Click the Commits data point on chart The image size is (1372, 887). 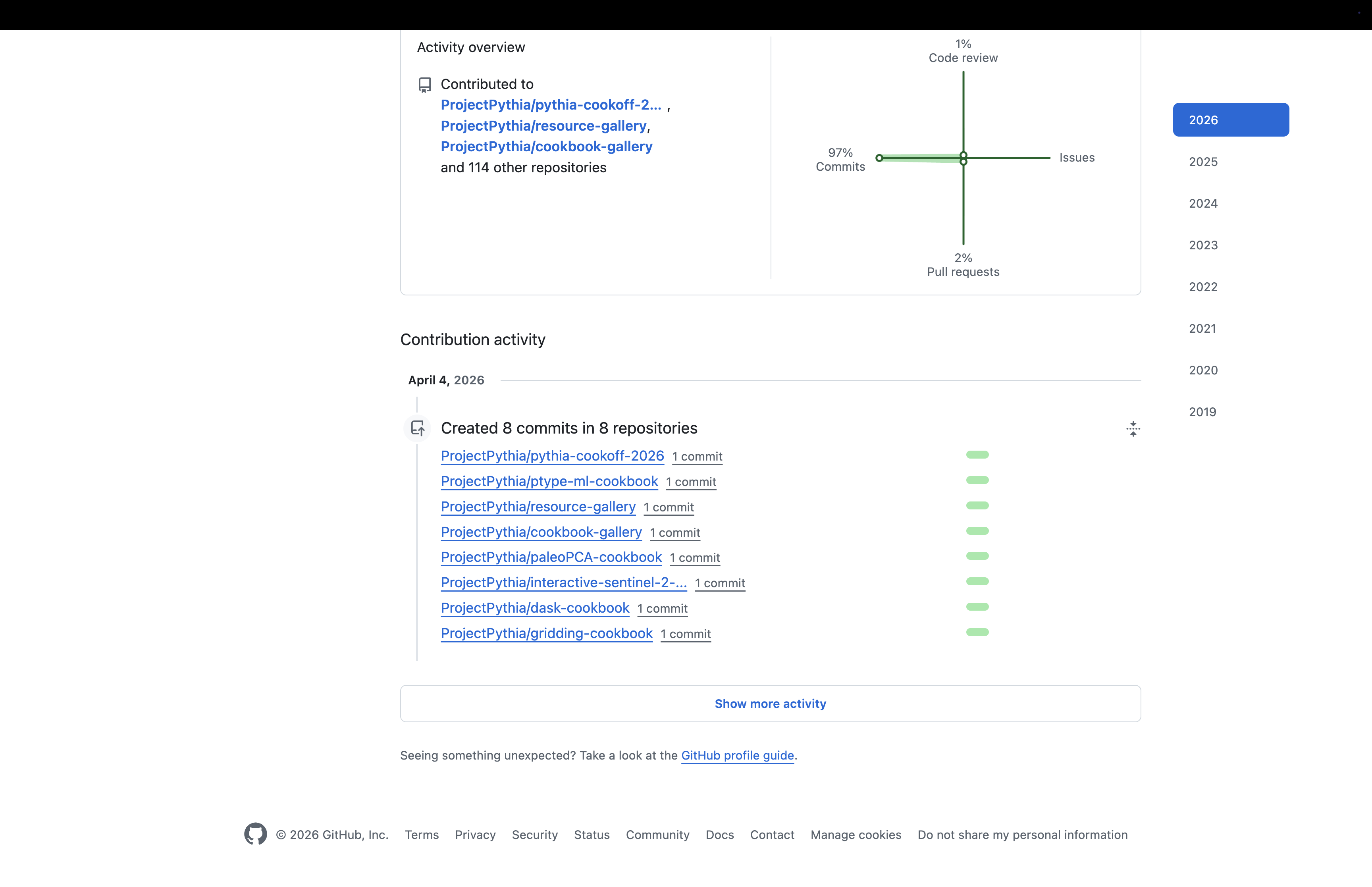coord(879,158)
